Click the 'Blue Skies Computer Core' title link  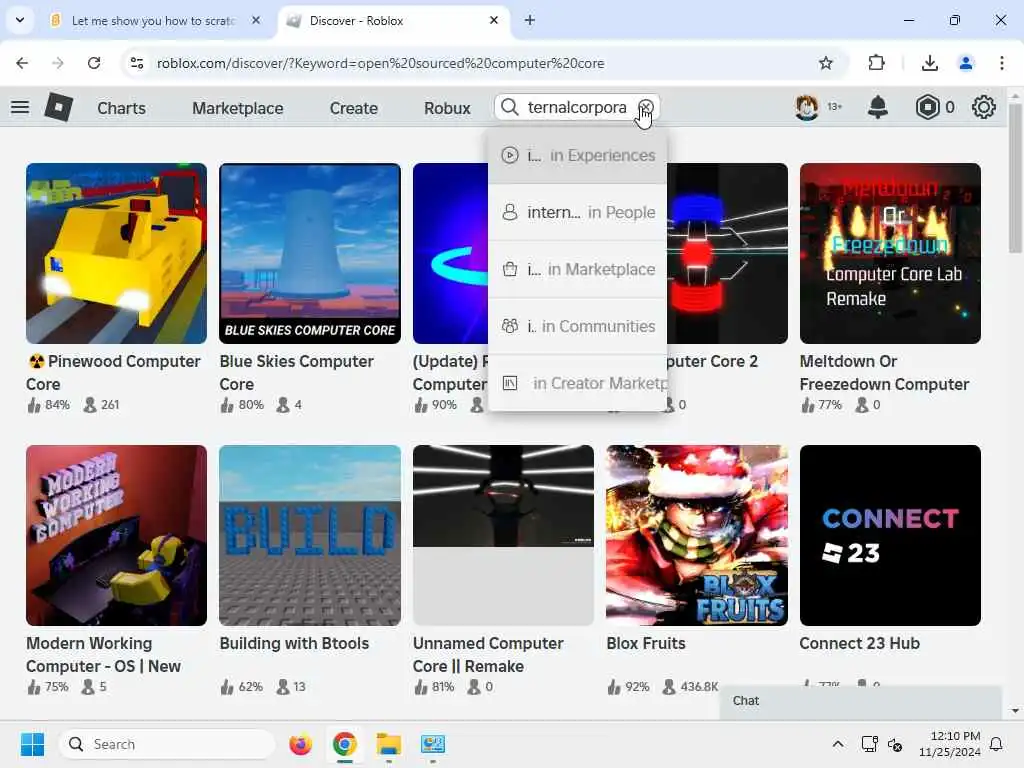click(x=296, y=372)
